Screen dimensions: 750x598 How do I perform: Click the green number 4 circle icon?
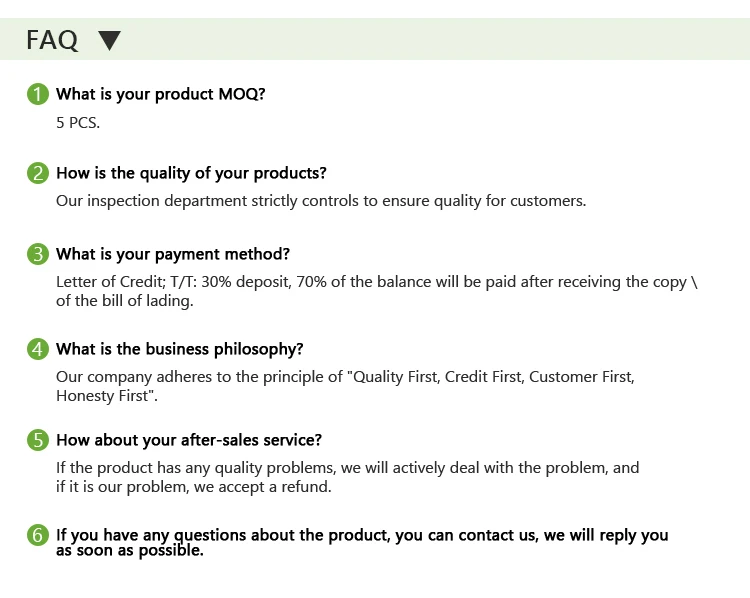37,349
